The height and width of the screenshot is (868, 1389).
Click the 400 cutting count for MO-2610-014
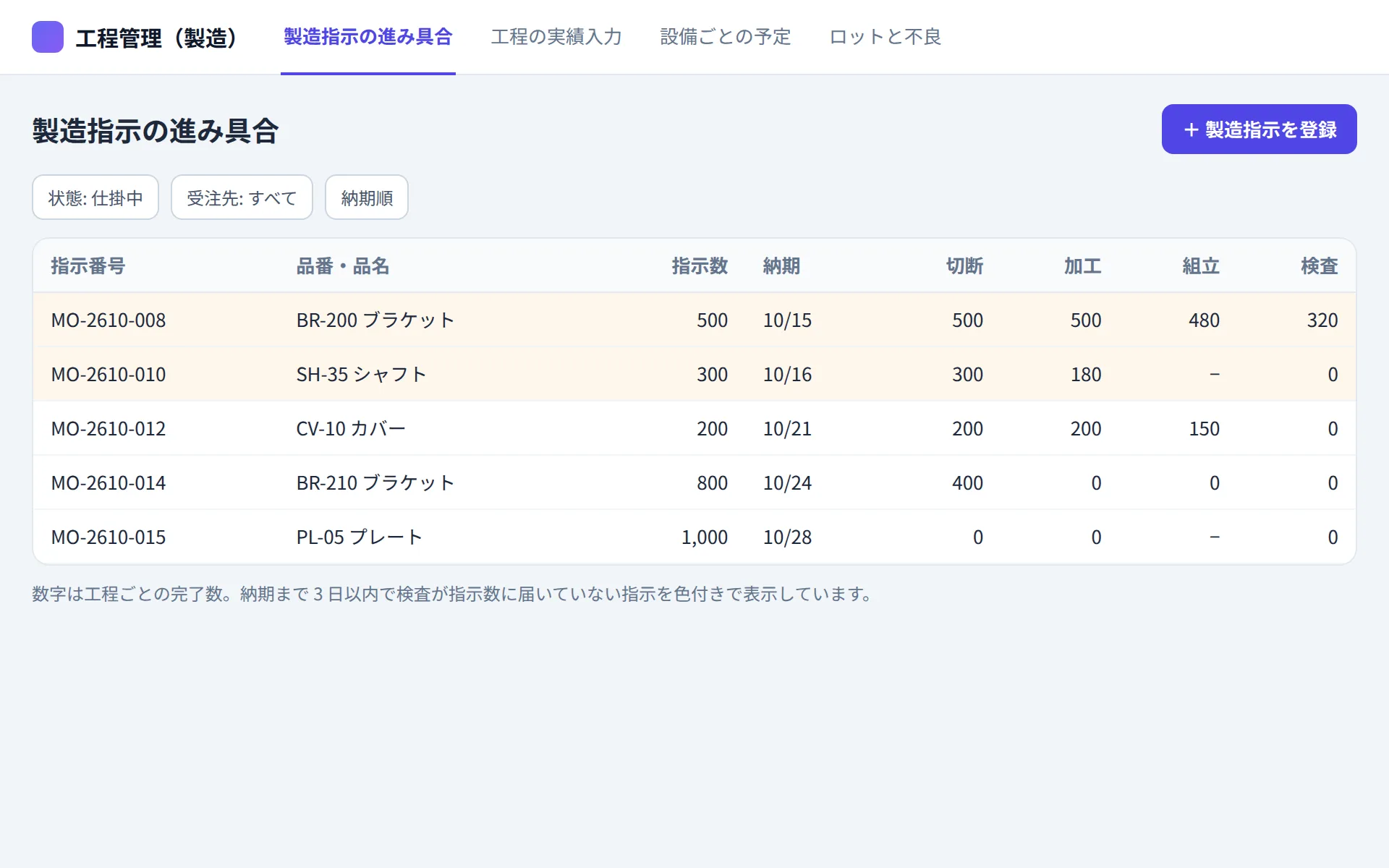click(968, 483)
